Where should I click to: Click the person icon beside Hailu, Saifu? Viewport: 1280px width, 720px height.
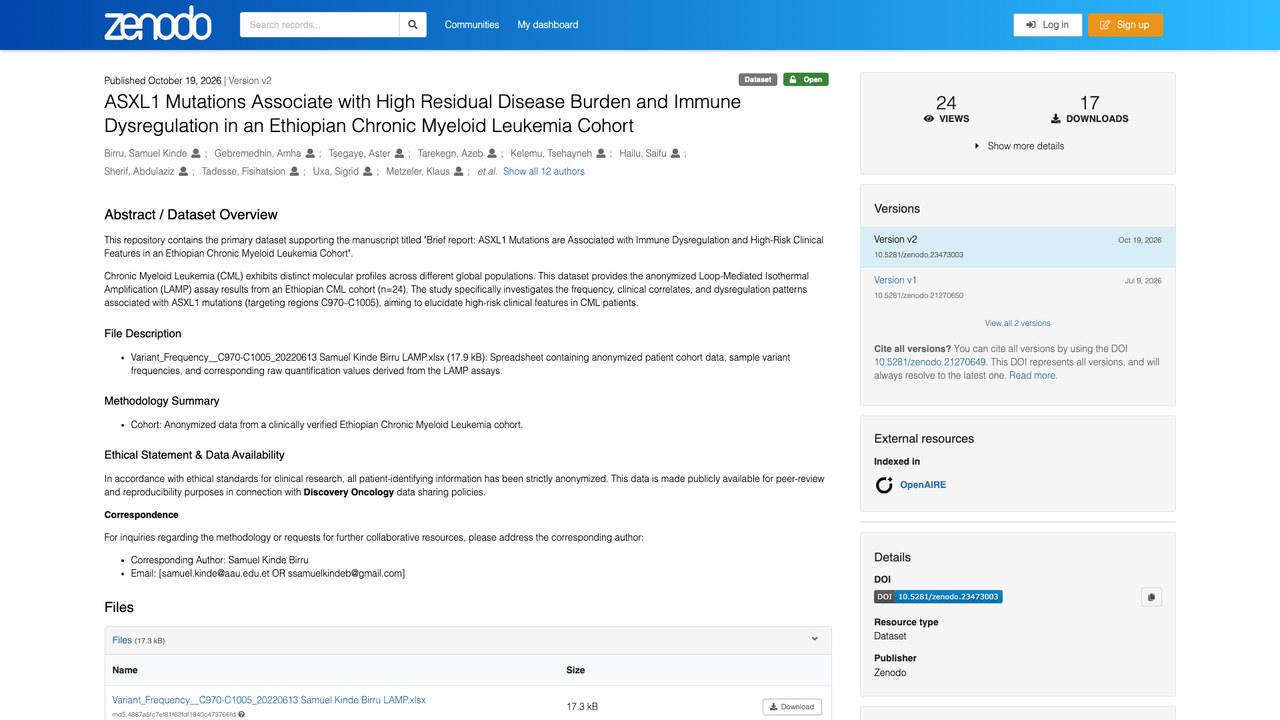point(676,153)
